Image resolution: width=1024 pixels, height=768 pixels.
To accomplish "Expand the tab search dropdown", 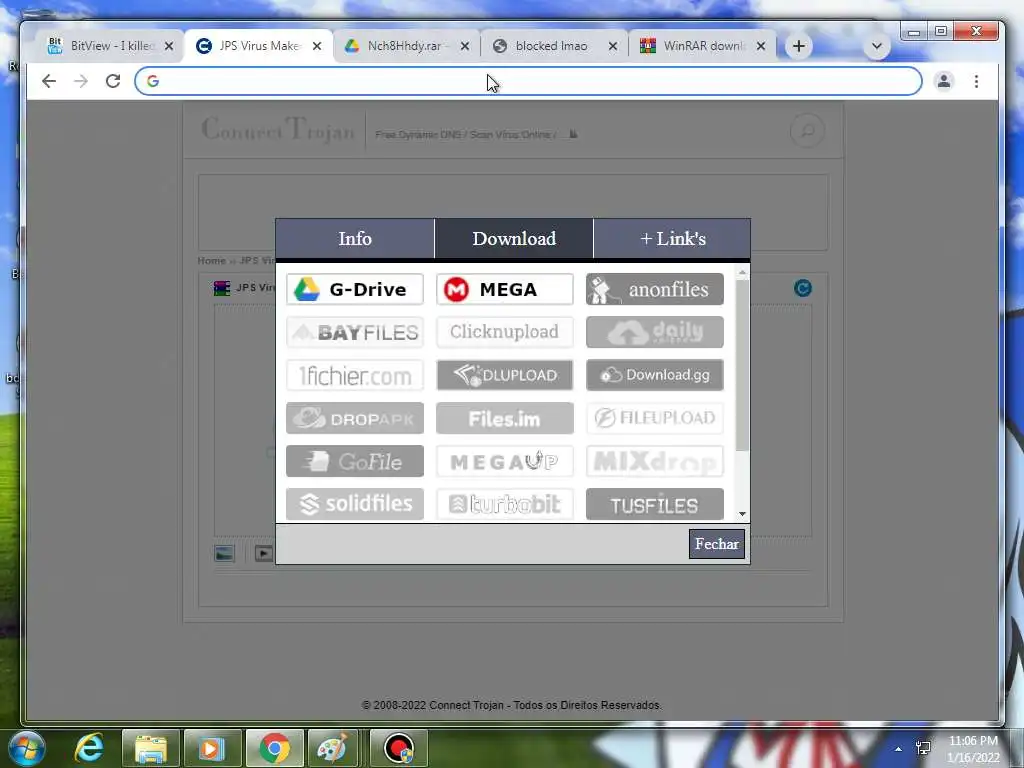I will [x=877, y=46].
